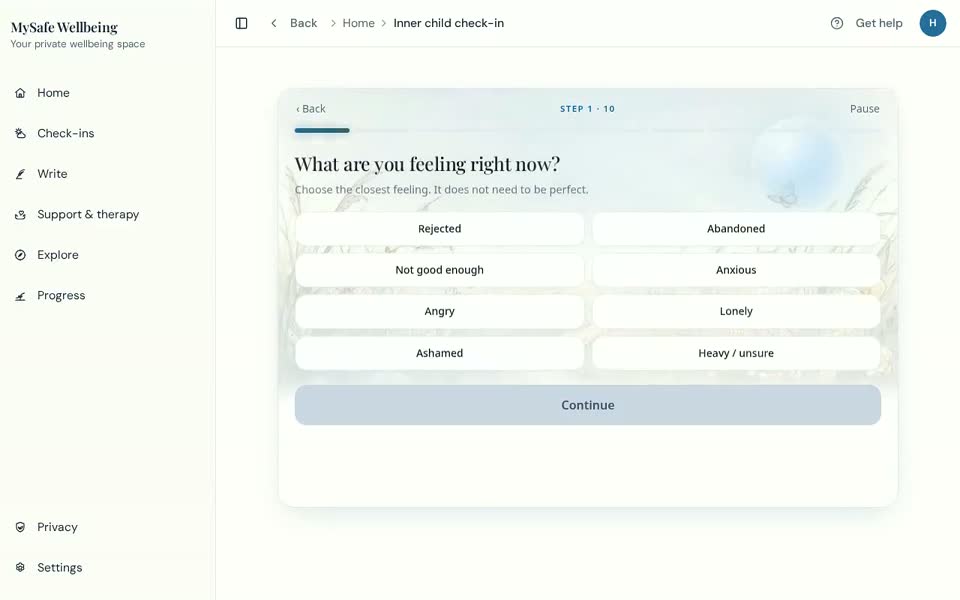The height and width of the screenshot is (600, 960).
Task: Click the Progress chart icon
Action: (x=20, y=296)
